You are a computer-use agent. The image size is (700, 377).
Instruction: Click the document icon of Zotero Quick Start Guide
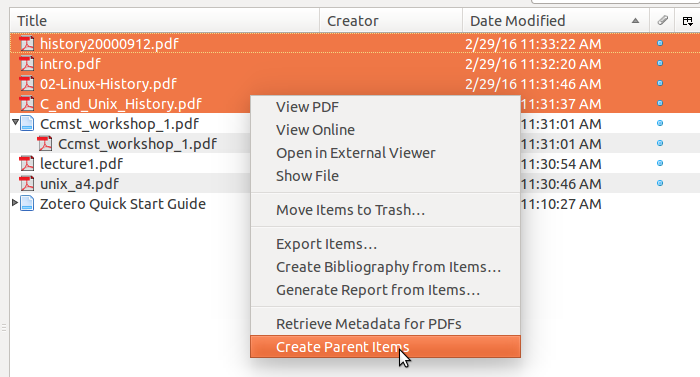pyautogui.click(x=27, y=204)
